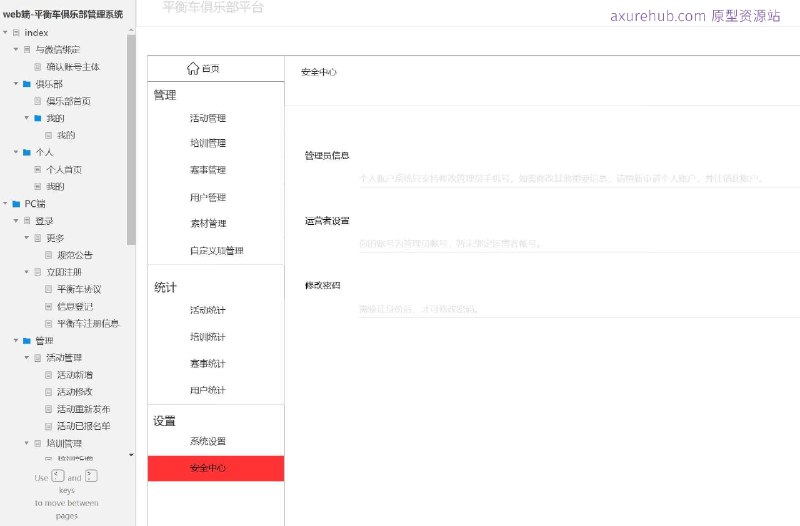Screen dimensions: 800x526
Task: Click the blue folder icon of 管理 in tree
Action: pyautogui.click(x=27, y=340)
